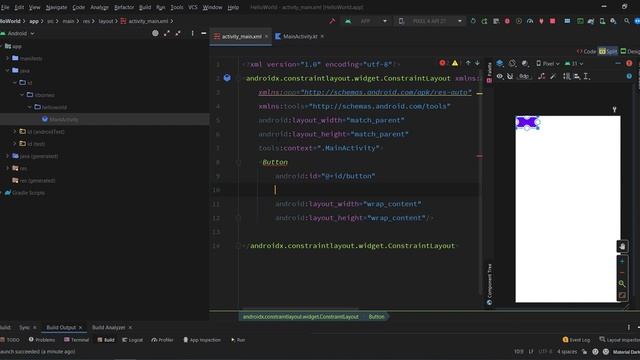Click the Guidelines icon in the design toolbar
The image size is (640, 360).
pos(587,76)
